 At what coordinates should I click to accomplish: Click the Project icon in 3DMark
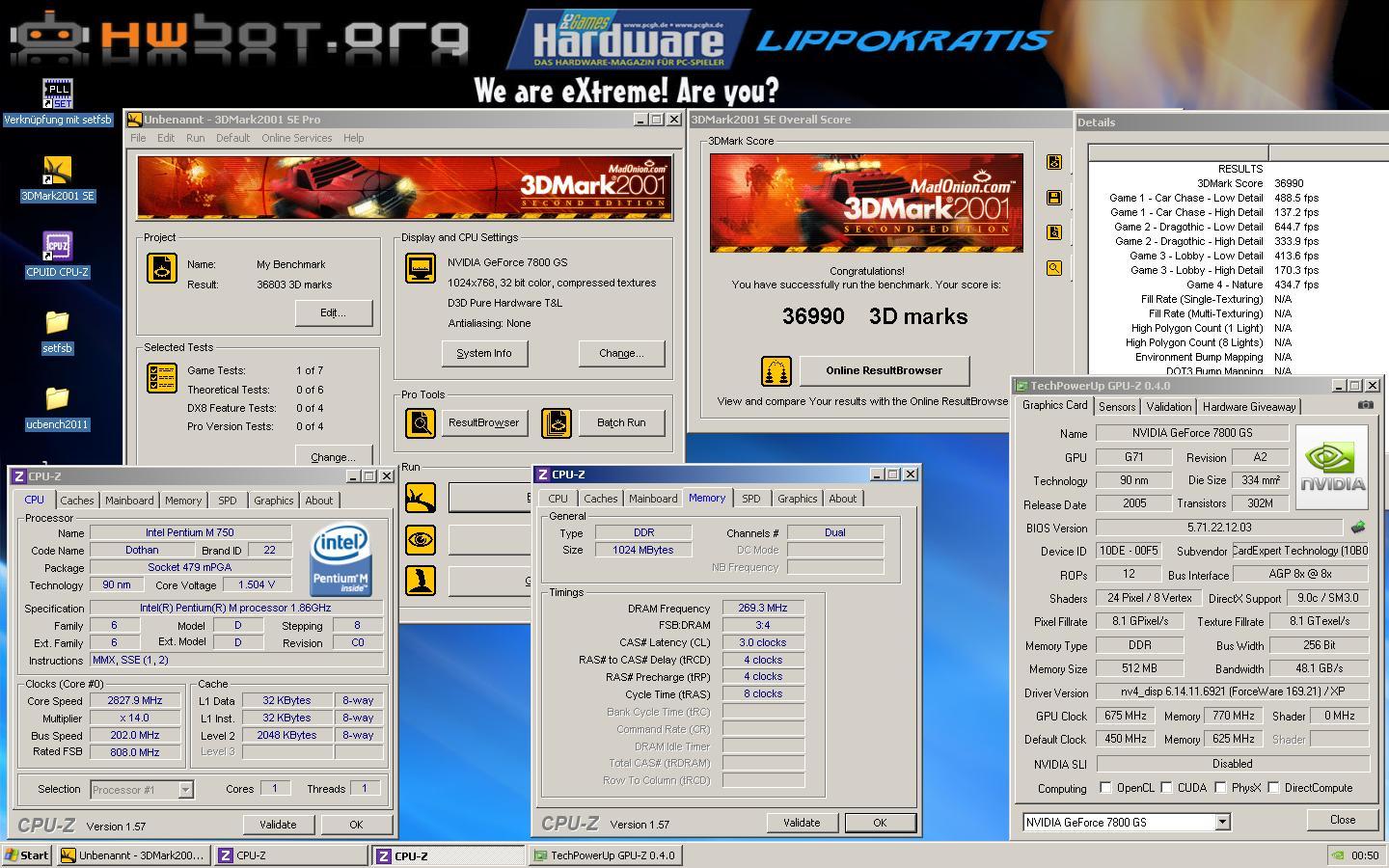162,268
